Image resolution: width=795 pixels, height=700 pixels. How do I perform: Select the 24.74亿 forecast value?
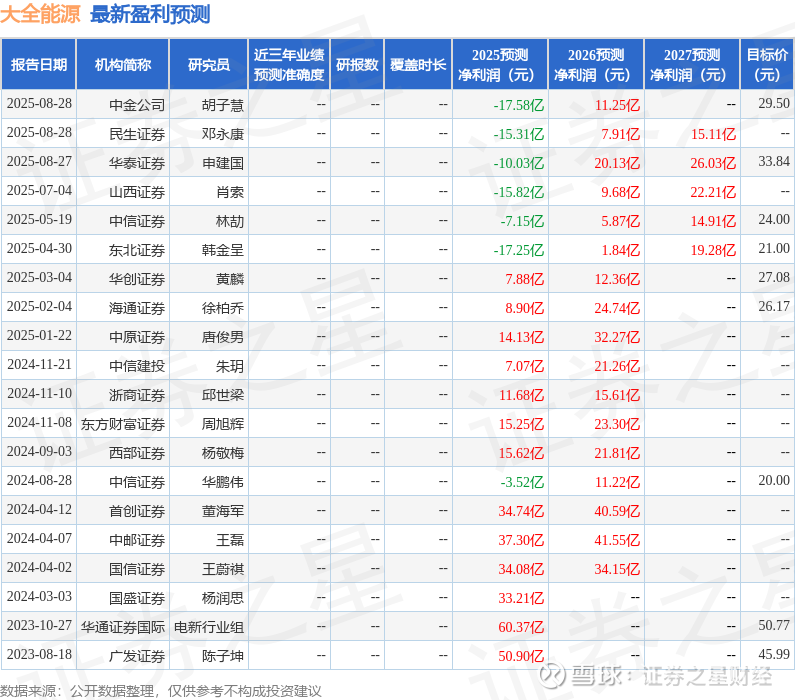(x=617, y=308)
